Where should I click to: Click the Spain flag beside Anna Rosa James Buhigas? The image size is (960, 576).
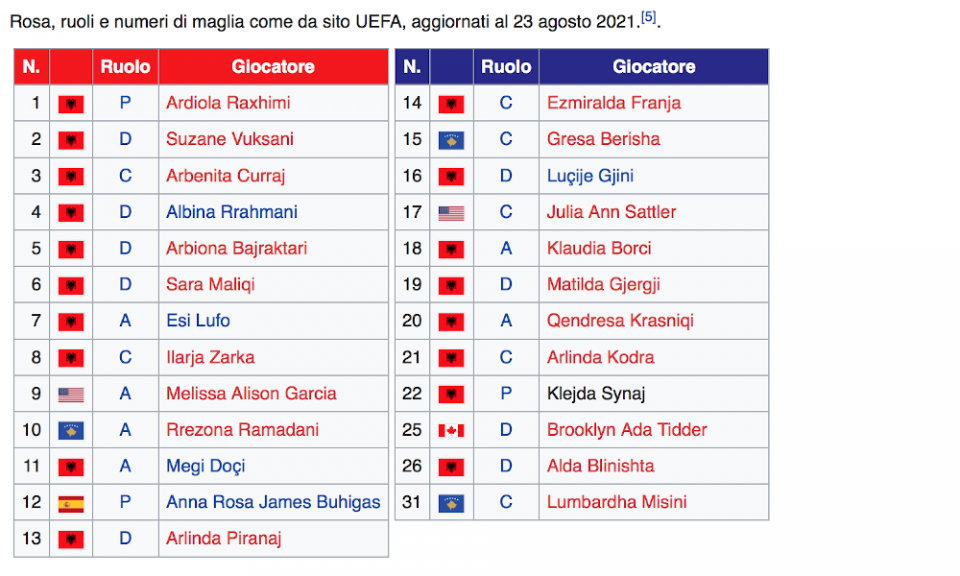[x=71, y=504]
